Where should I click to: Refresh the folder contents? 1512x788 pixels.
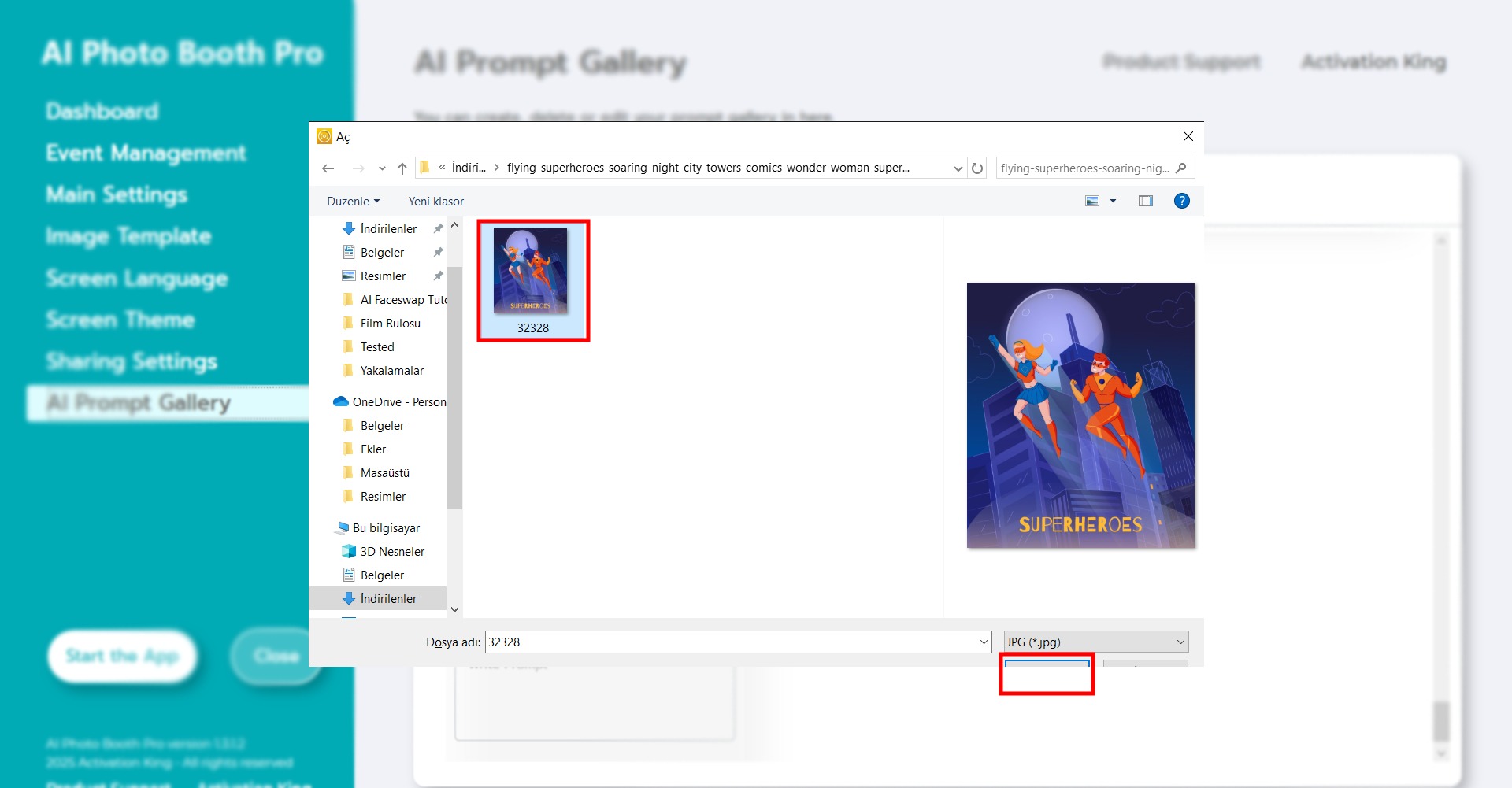click(977, 168)
